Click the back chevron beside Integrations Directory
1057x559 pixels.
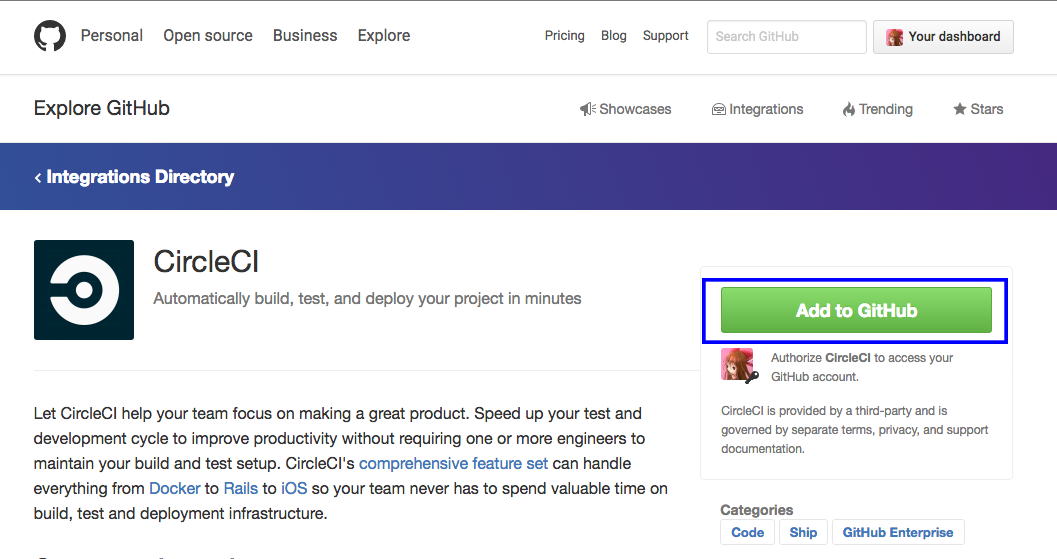coord(38,177)
